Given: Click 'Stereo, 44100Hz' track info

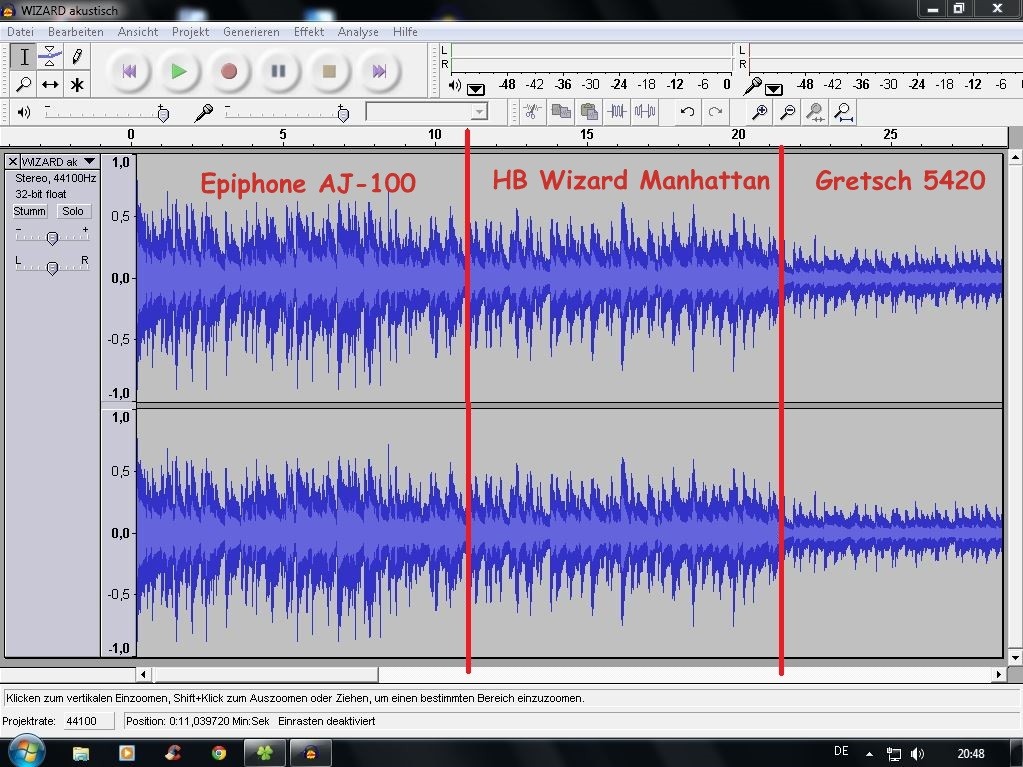Looking at the screenshot, I should click(x=55, y=178).
